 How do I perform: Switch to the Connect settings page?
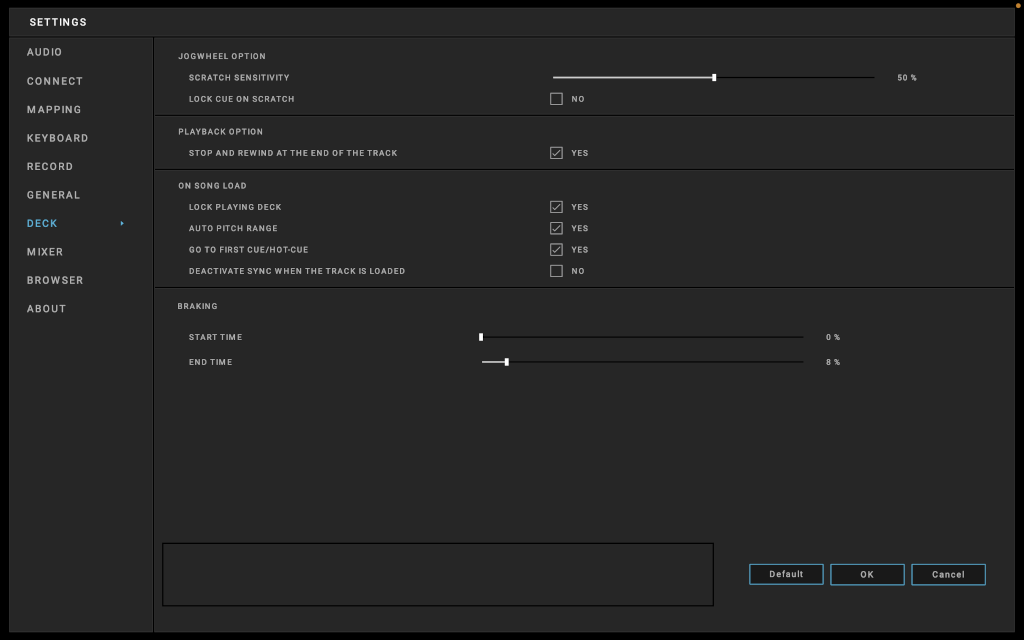[x=55, y=81]
